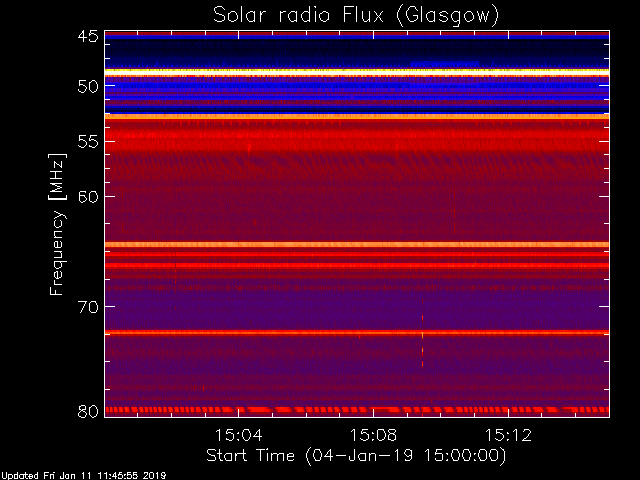640x480 pixels.
Task: Click the dashed red band at 80 MHz
Action: [x=357, y=409]
